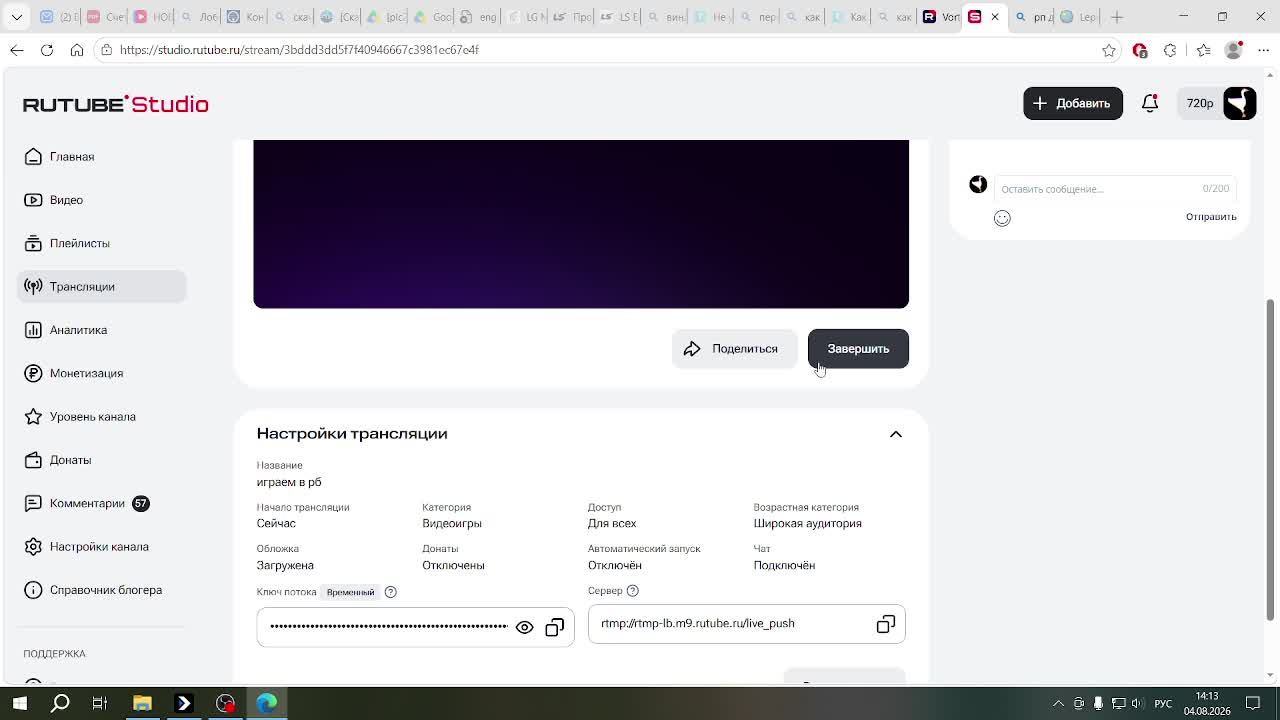Switch input language РУС in tray
1280x720 pixels.
pos(1163,703)
